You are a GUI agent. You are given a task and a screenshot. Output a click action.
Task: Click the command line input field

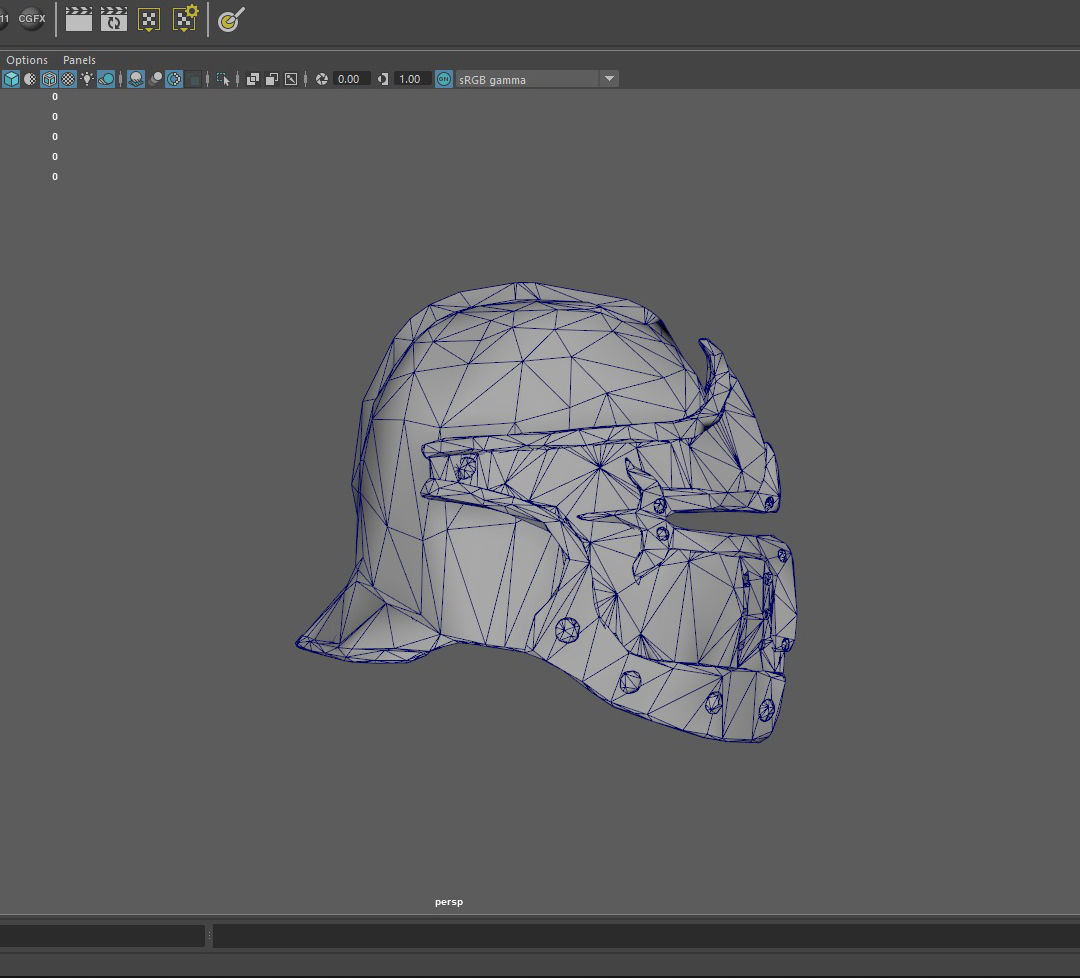click(x=102, y=935)
